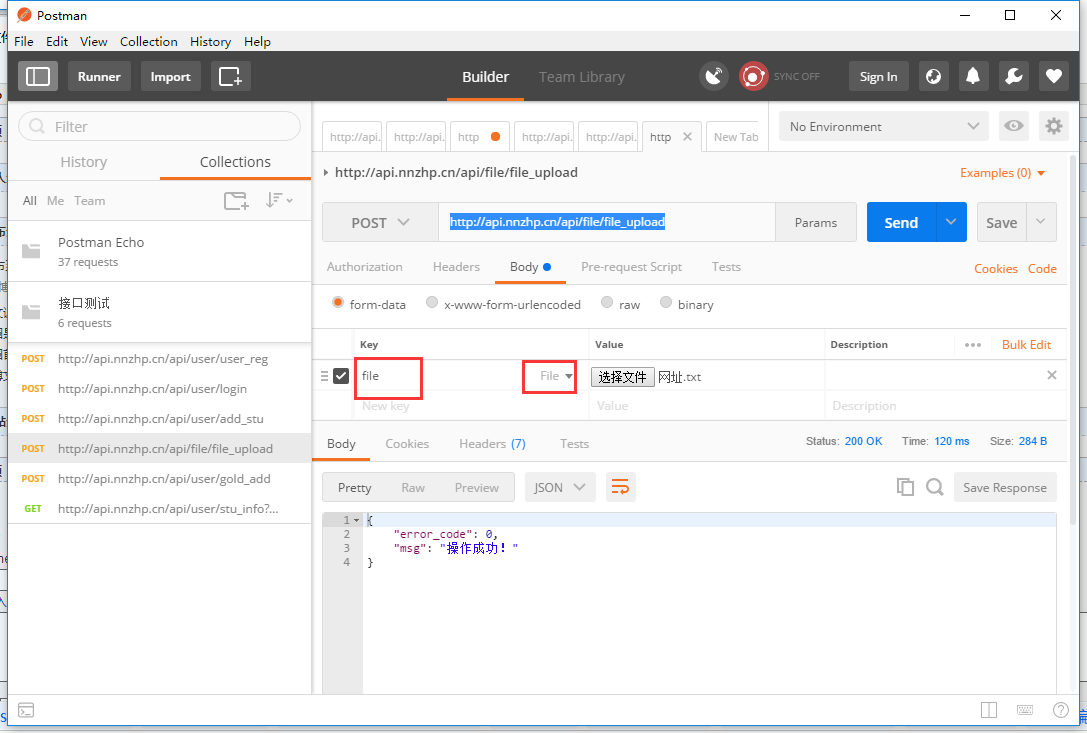Open the Examples (0) dropdown
This screenshot has width=1087, height=733.
1002,173
